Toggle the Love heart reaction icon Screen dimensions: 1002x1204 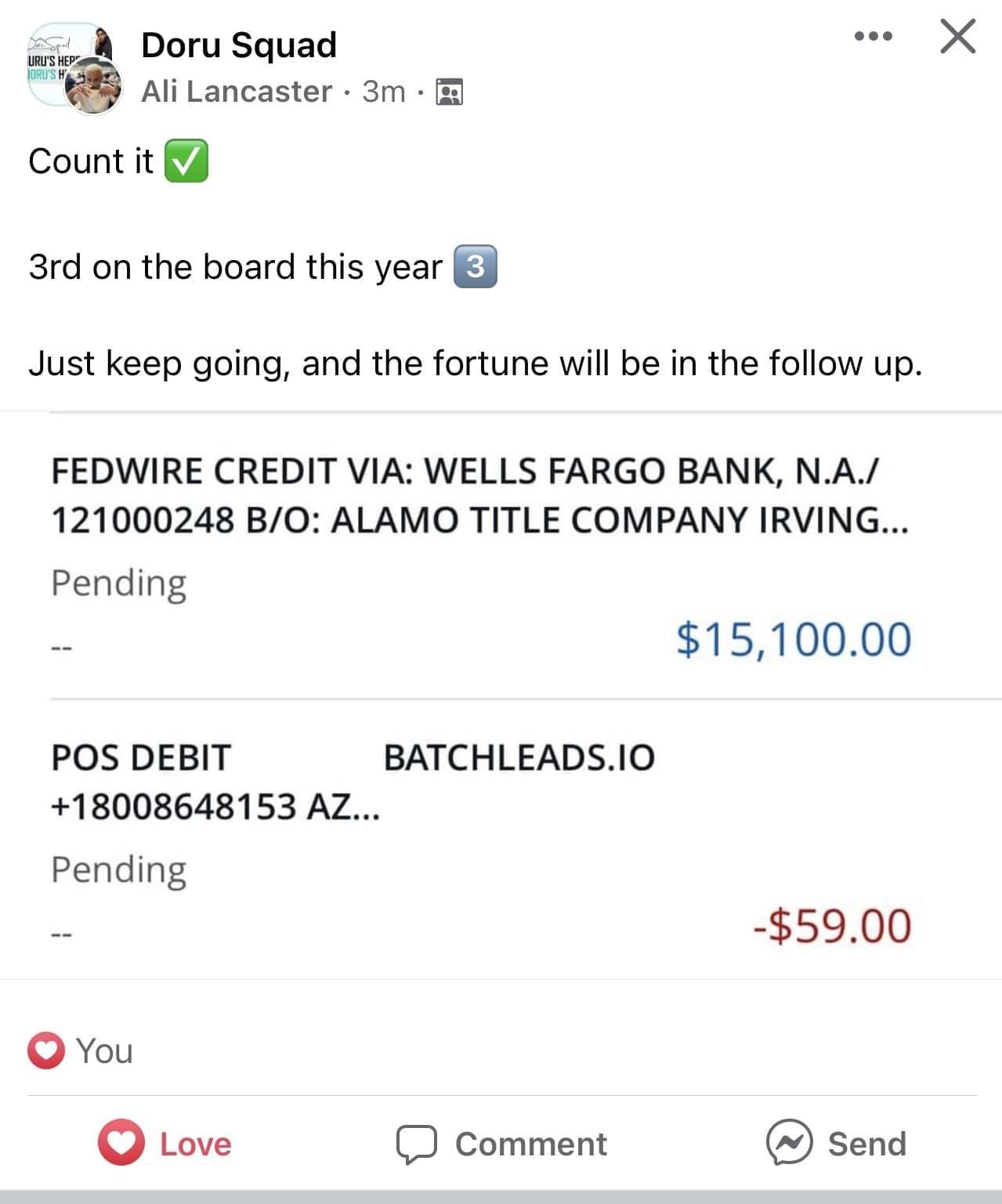[x=121, y=1143]
